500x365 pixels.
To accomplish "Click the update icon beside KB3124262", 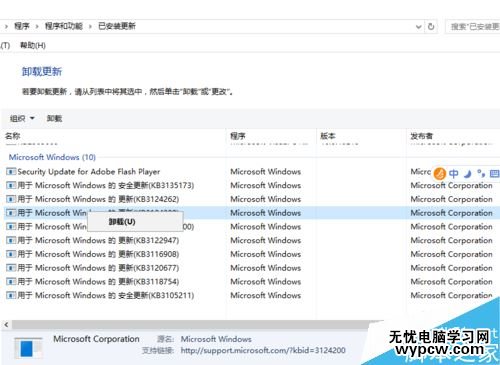I will coord(11,199).
